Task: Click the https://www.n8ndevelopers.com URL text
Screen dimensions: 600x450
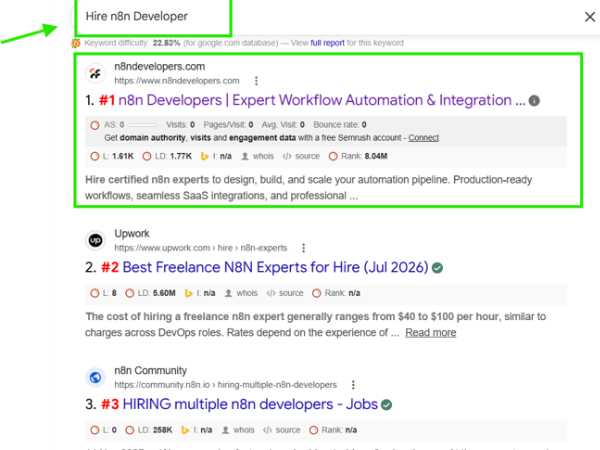Action: point(177,81)
